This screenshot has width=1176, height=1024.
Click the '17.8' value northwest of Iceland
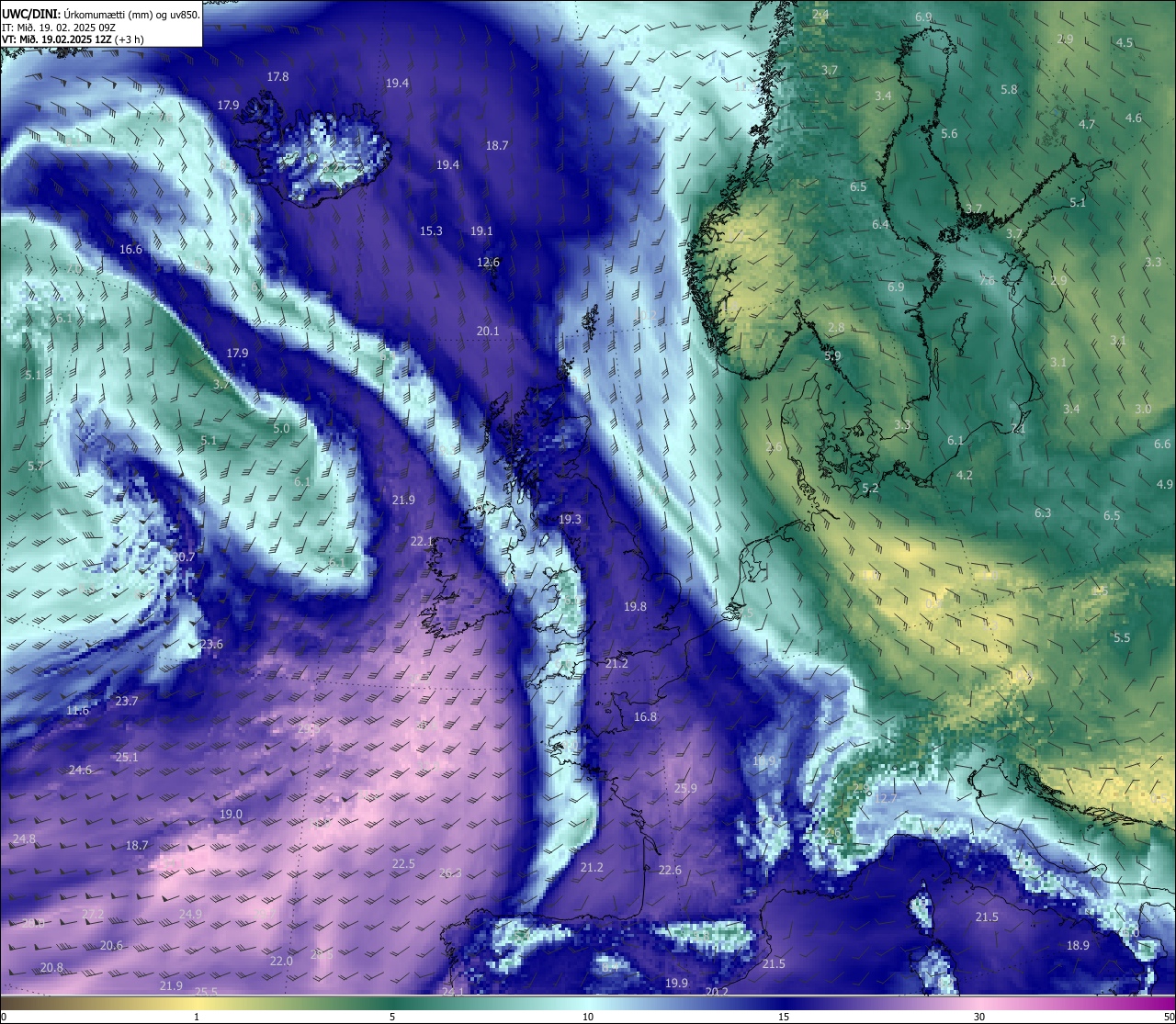click(x=277, y=77)
